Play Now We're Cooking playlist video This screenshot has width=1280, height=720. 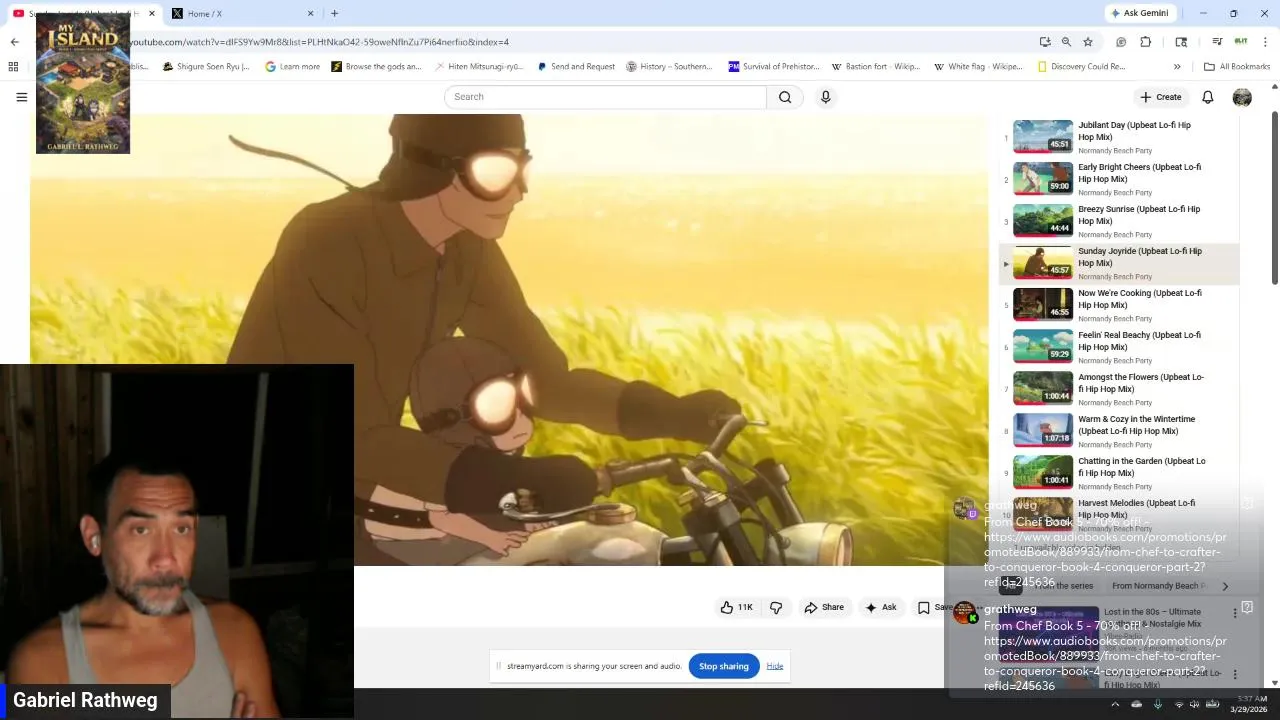pyautogui.click(x=1119, y=305)
